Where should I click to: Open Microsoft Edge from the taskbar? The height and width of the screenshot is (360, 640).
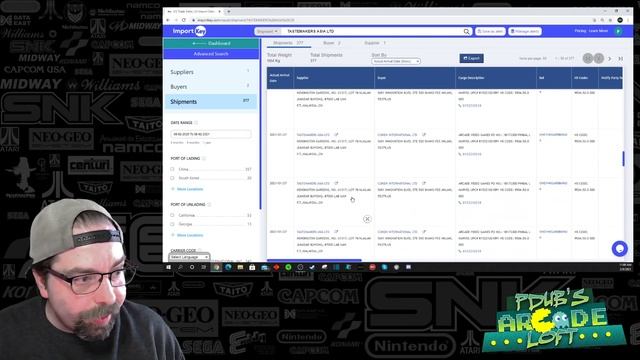(x=228, y=267)
